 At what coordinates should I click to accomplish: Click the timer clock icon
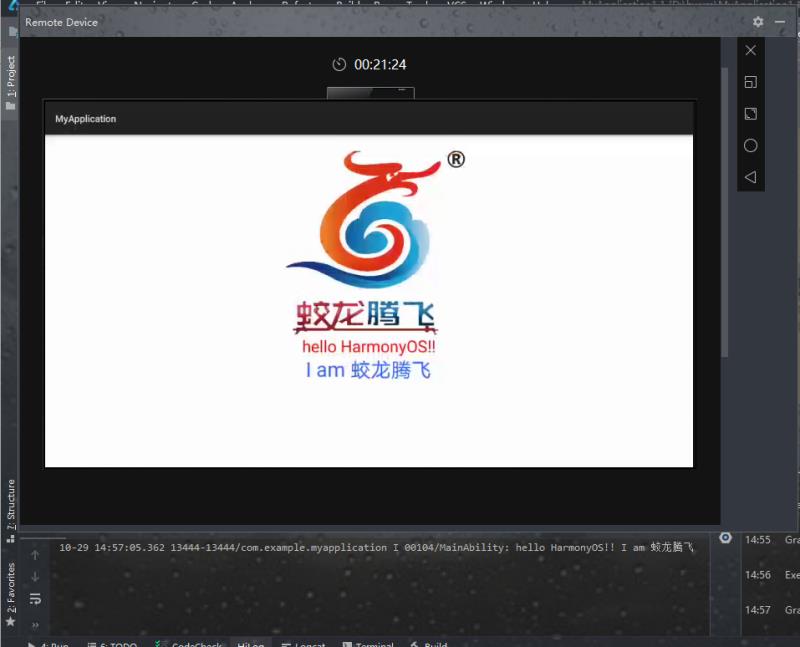click(339, 65)
